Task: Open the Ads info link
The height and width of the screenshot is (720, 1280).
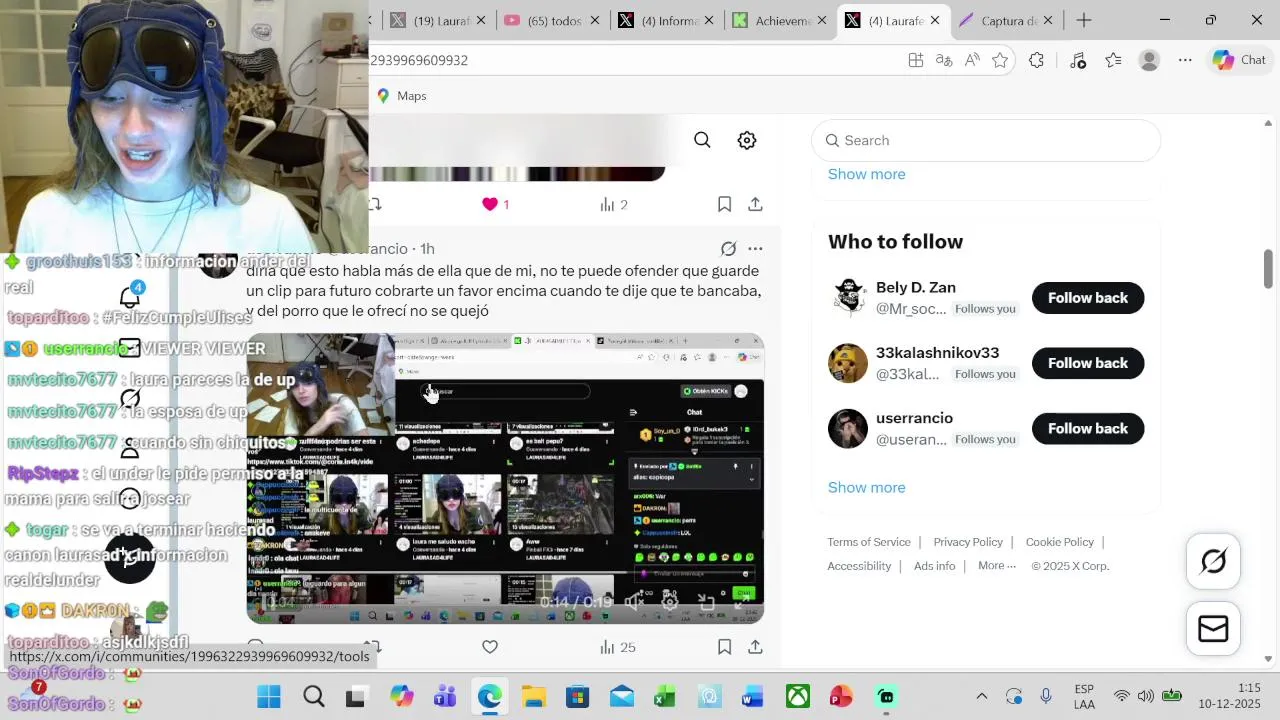Action: [x=934, y=566]
